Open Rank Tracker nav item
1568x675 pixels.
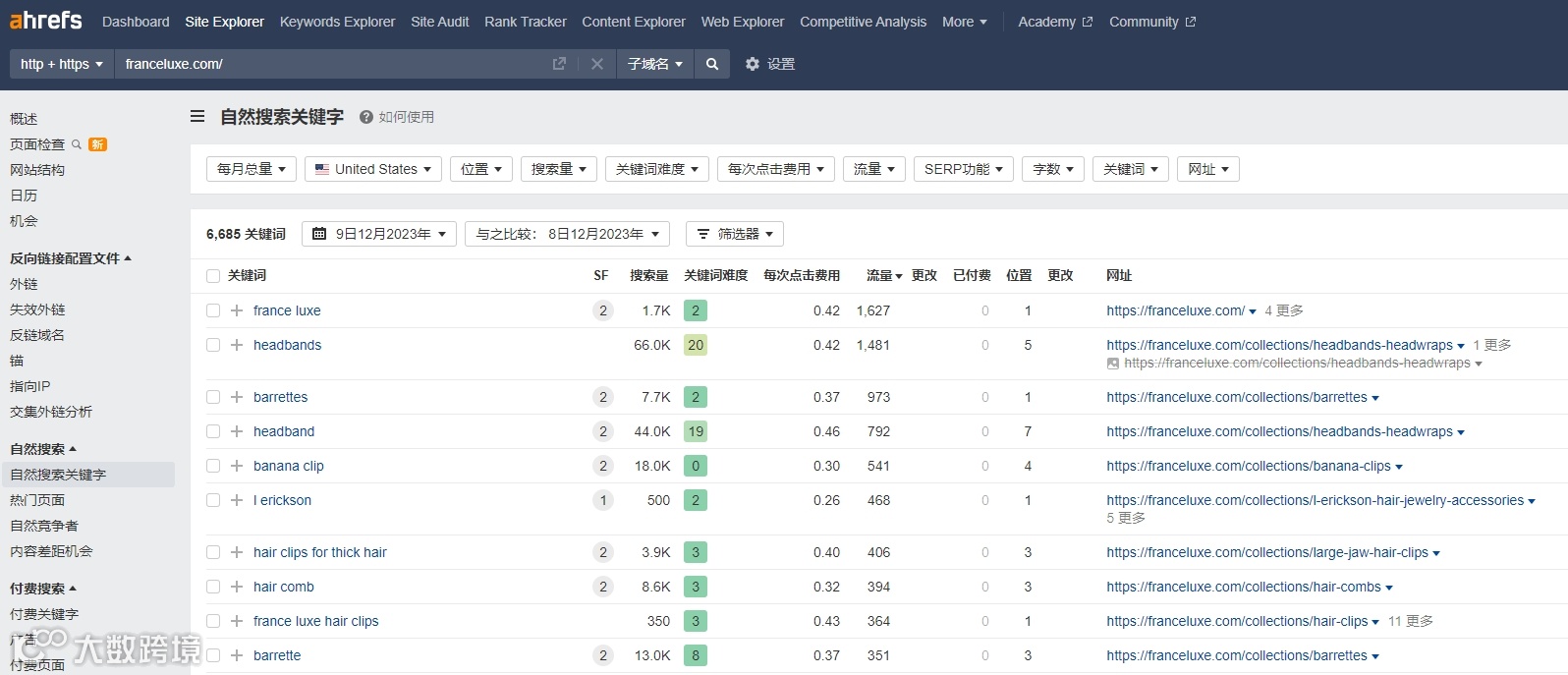coord(526,22)
